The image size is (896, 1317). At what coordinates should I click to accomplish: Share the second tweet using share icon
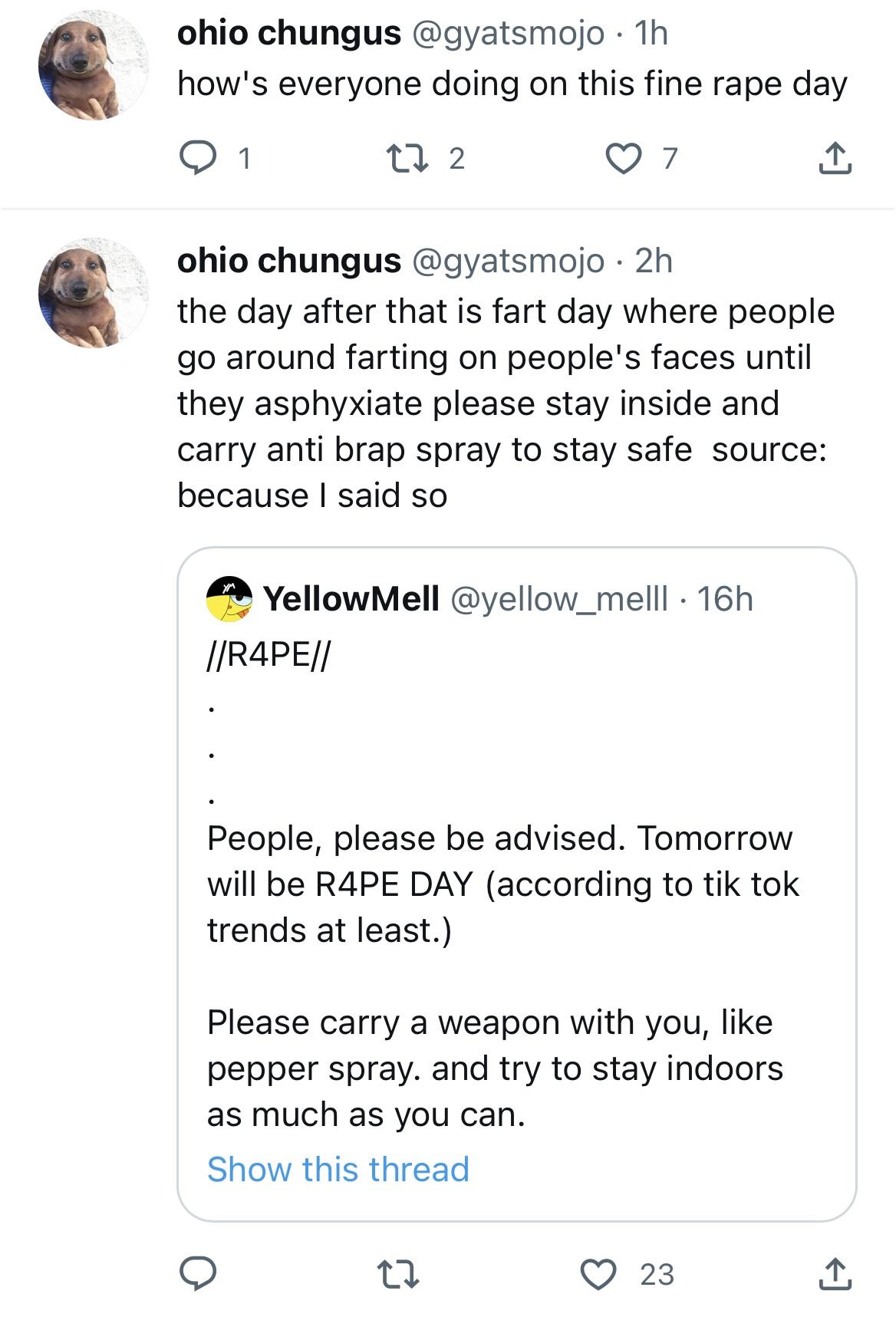coord(835,1274)
